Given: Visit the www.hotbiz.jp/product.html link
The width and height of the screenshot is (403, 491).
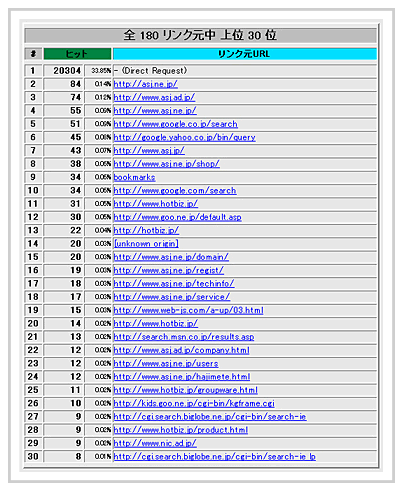Looking at the screenshot, I should coord(181,430).
